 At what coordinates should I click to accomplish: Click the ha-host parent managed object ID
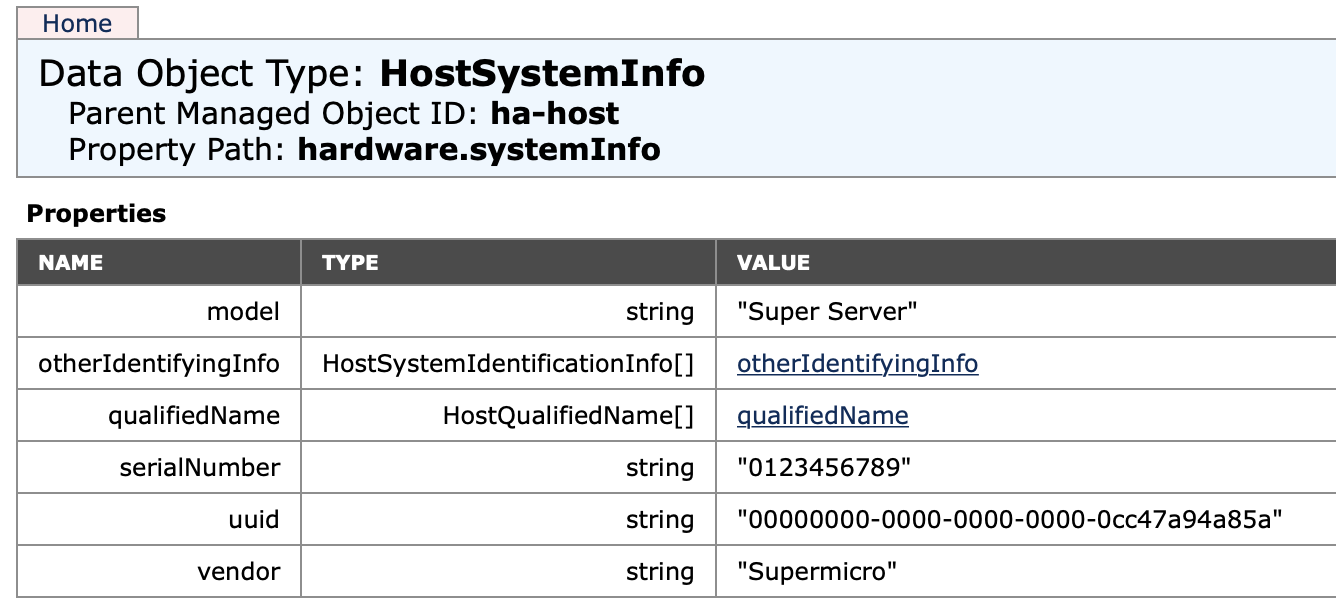click(554, 113)
